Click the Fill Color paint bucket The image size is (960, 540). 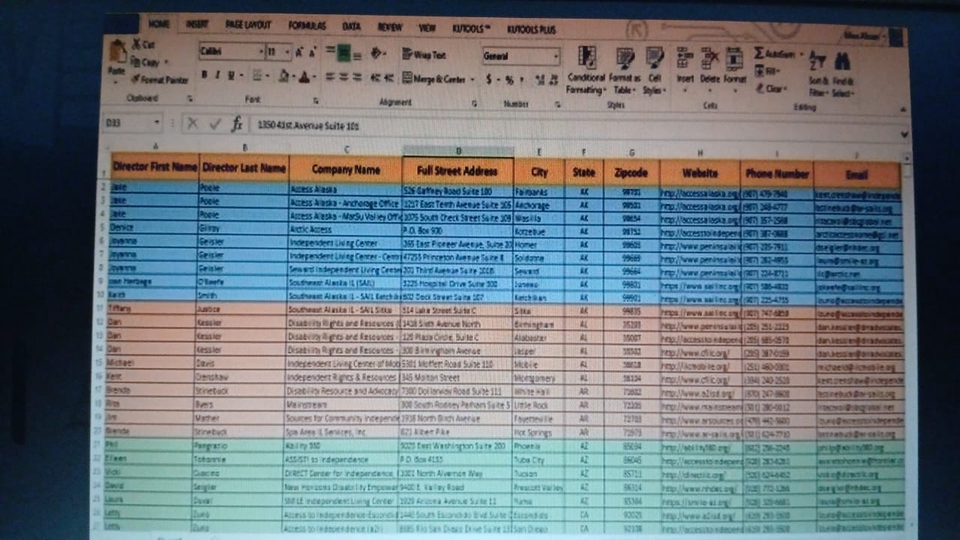click(x=283, y=76)
